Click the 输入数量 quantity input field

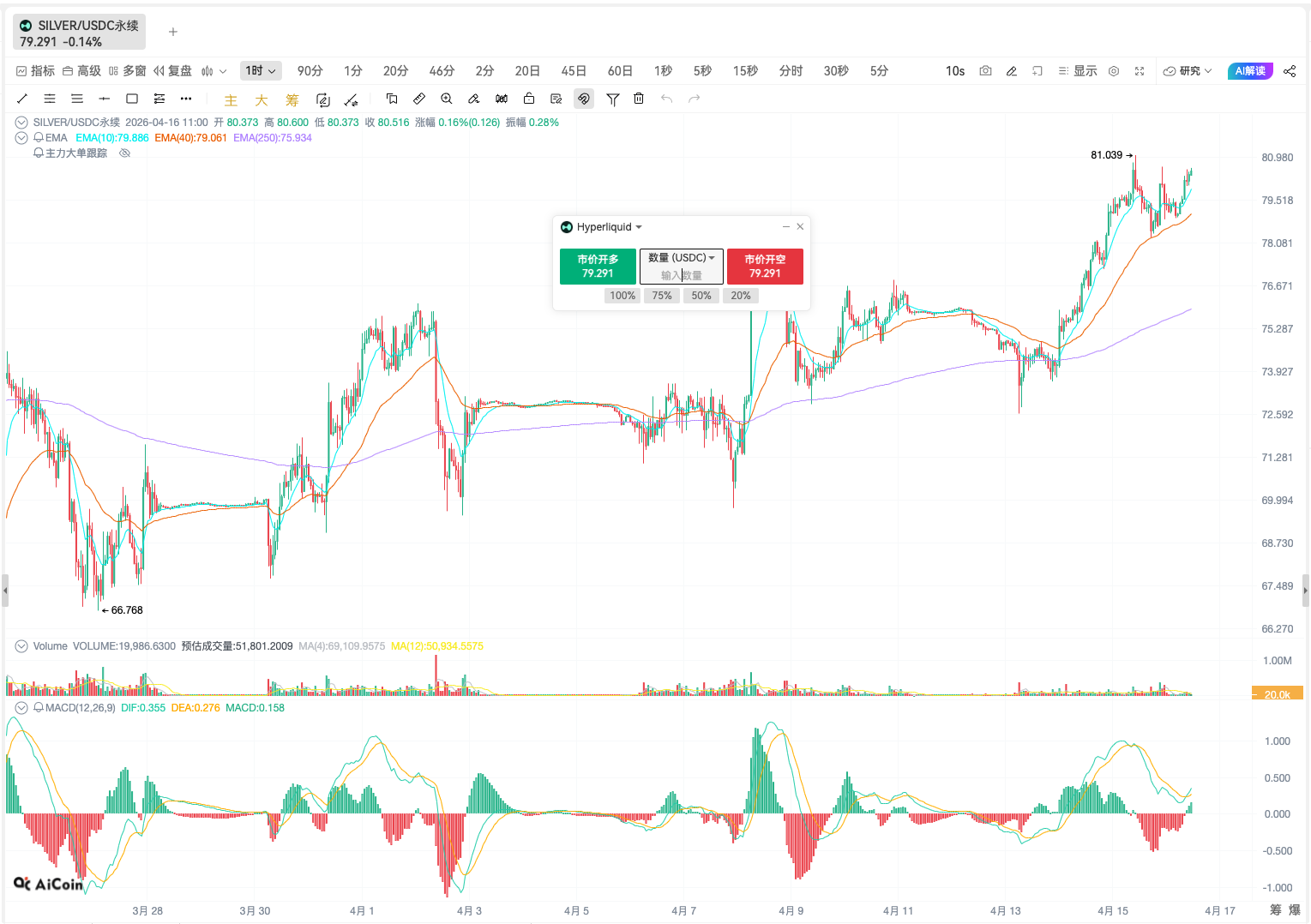pos(682,275)
